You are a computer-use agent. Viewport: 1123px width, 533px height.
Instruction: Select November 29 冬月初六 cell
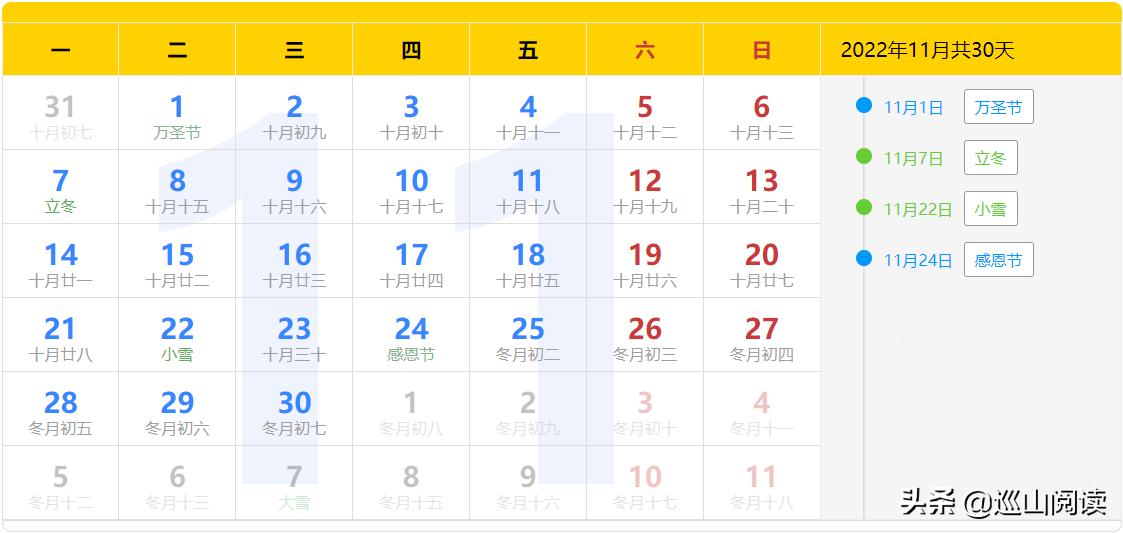(177, 409)
